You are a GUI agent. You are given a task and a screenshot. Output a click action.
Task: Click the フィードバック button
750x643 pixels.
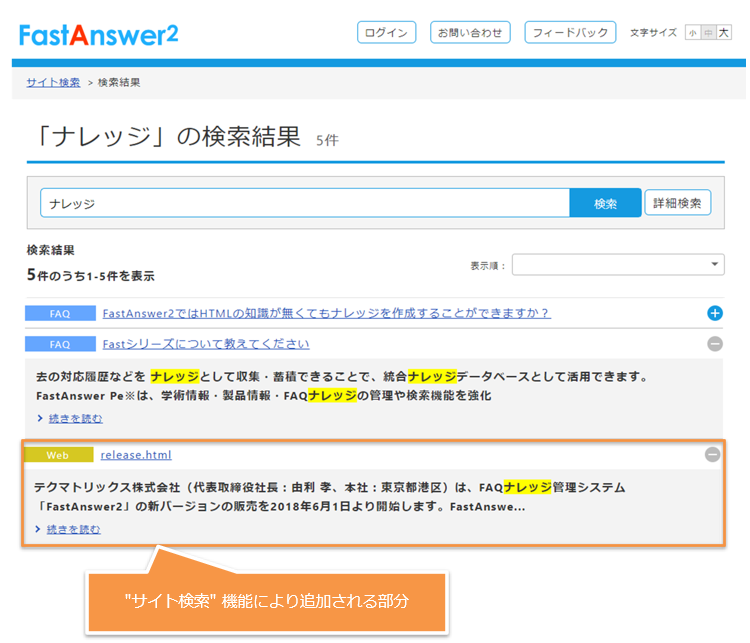(570, 33)
